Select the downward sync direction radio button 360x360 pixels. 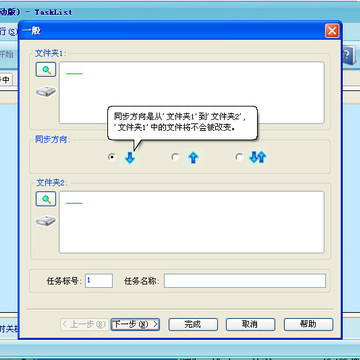112,157
